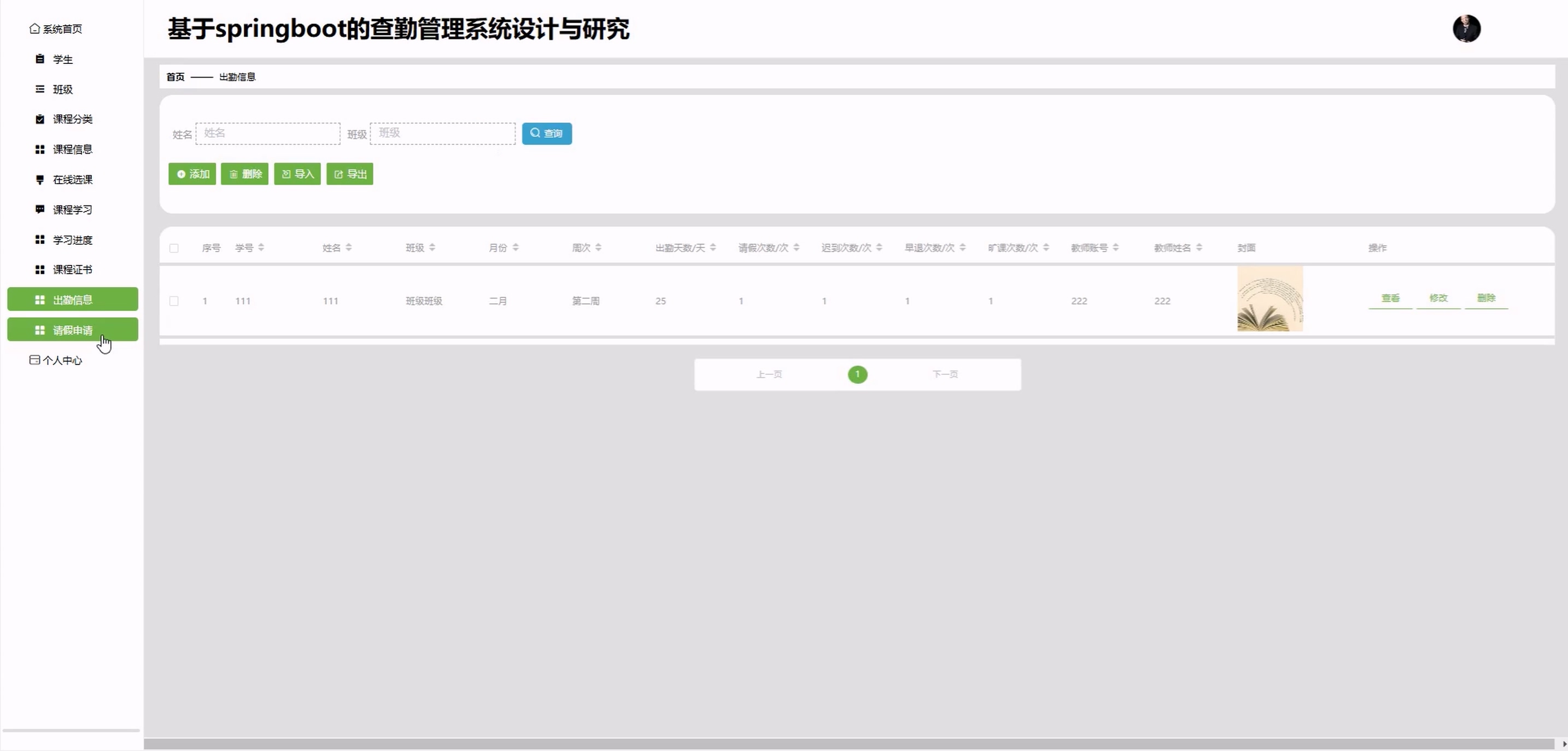The width and height of the screenshot is (1568, 751).
Task: Open the 请假申请 menu item
Action: coord(72,330)
